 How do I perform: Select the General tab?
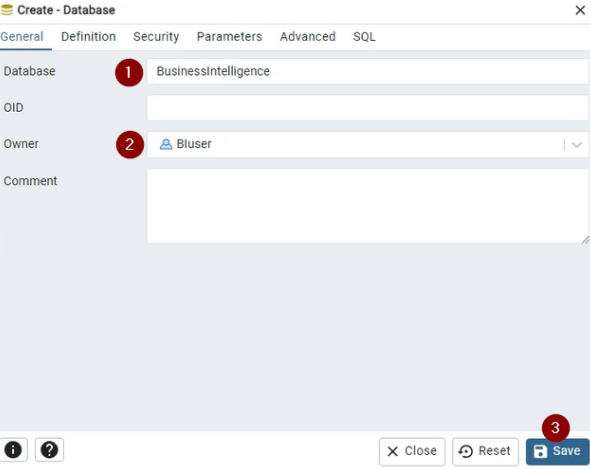pyautogui.click(x=22, y=37)
